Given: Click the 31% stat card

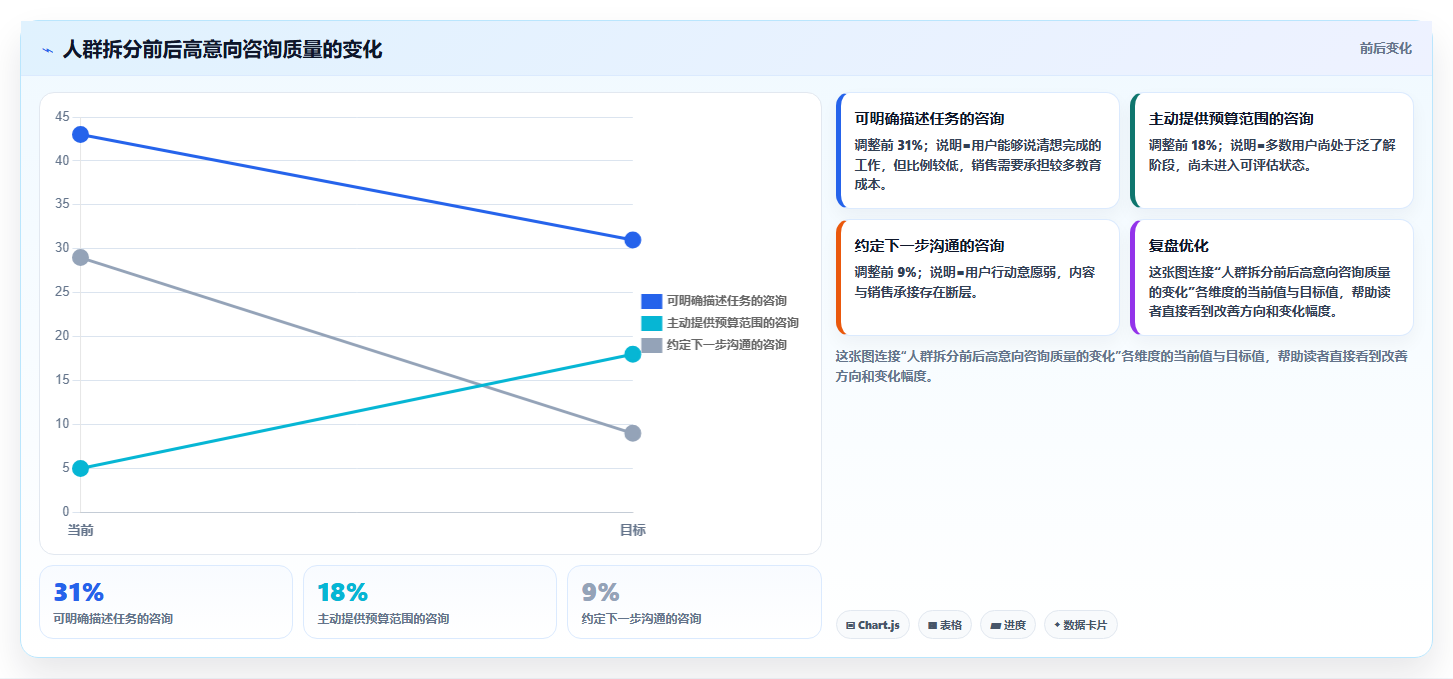Looking at the screenshot, I should pos(166,602).
